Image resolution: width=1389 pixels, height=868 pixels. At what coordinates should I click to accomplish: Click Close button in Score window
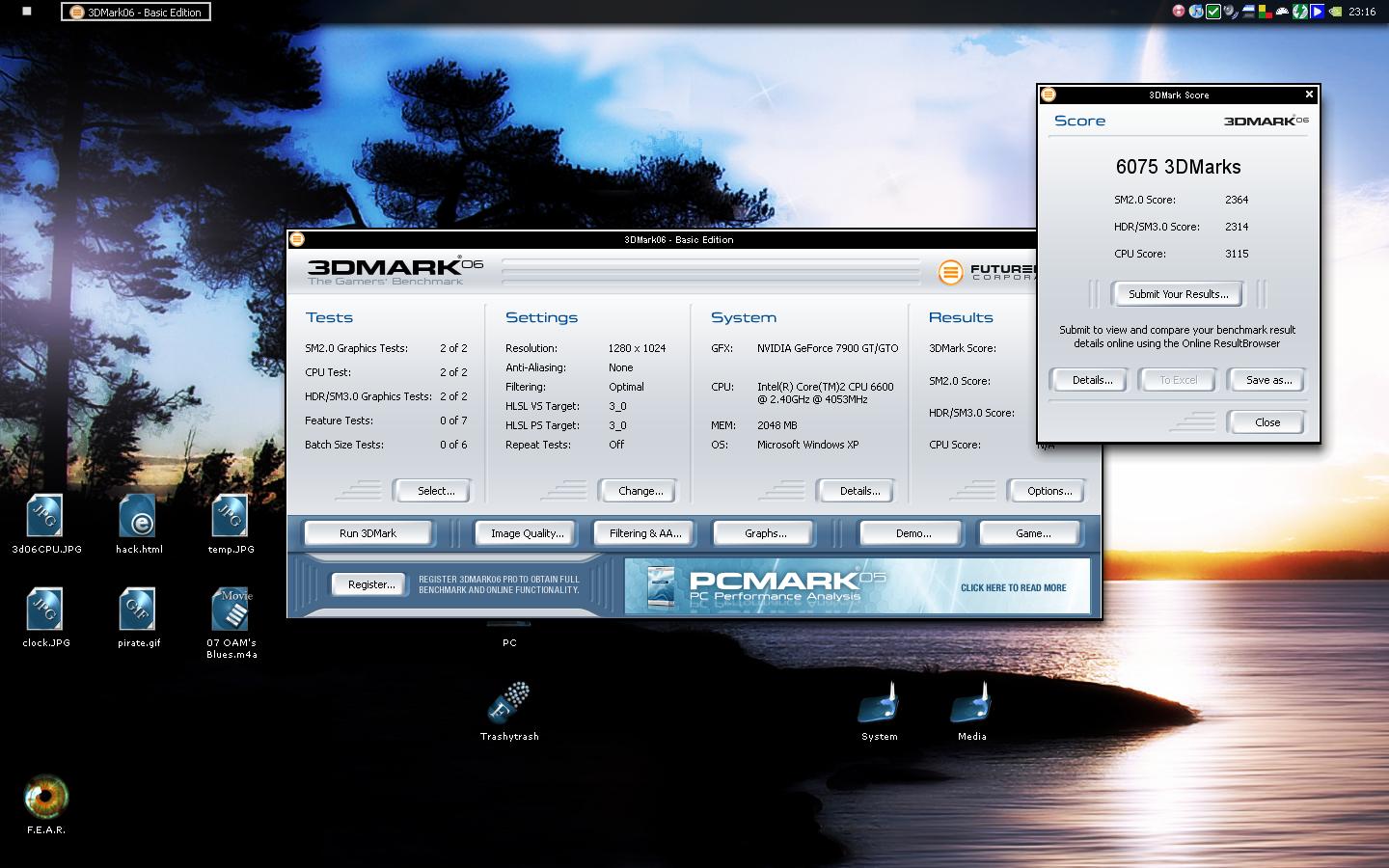point(1266,422)
